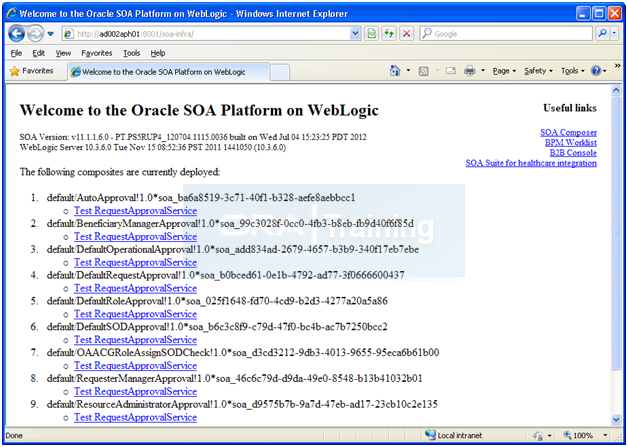Open SOA Suite for healthcare integration link
The height and width of the screenshot is (447, 628).
531,163
